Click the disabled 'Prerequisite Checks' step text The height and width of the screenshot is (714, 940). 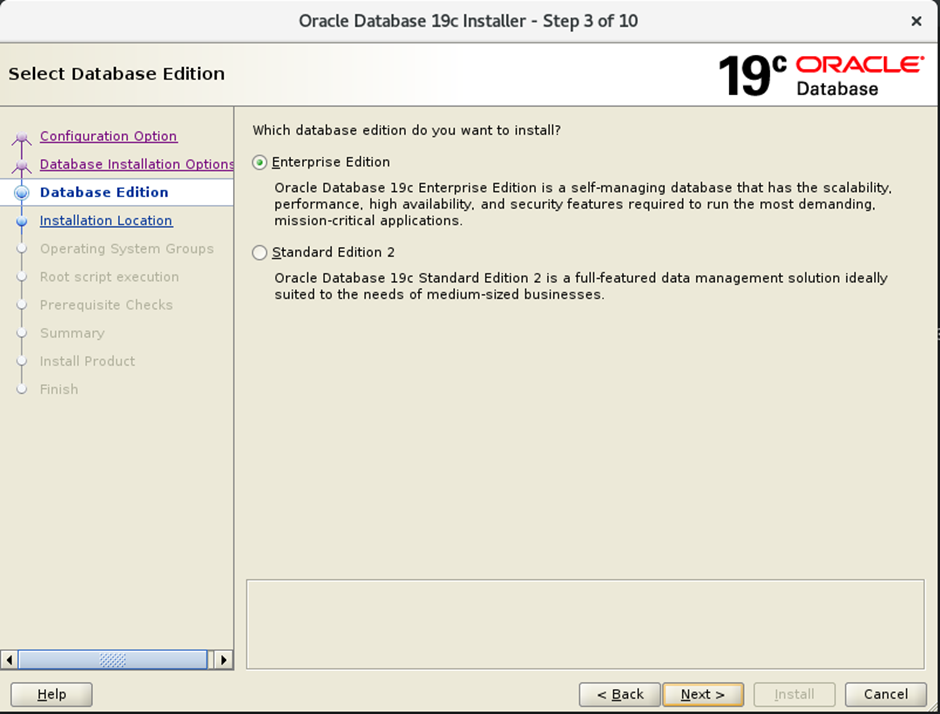(x=106, y=305)
